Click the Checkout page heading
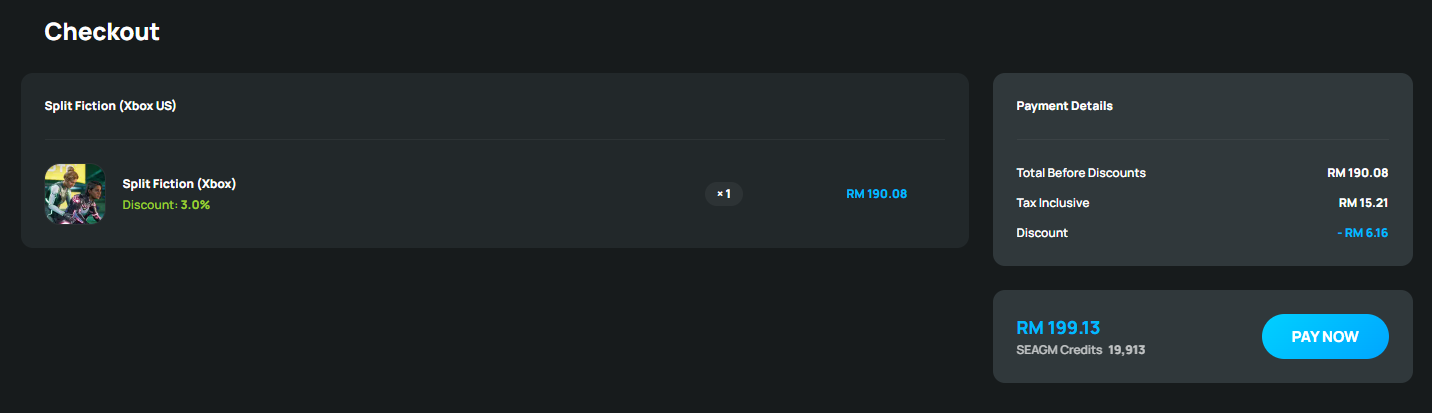 pyautogui.click(x=102, y=32)
